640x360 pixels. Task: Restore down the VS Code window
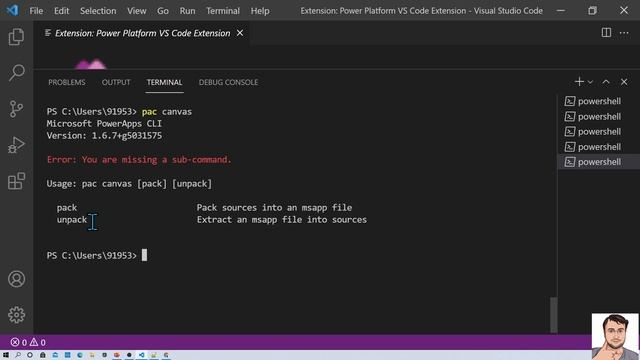point(592,11)
